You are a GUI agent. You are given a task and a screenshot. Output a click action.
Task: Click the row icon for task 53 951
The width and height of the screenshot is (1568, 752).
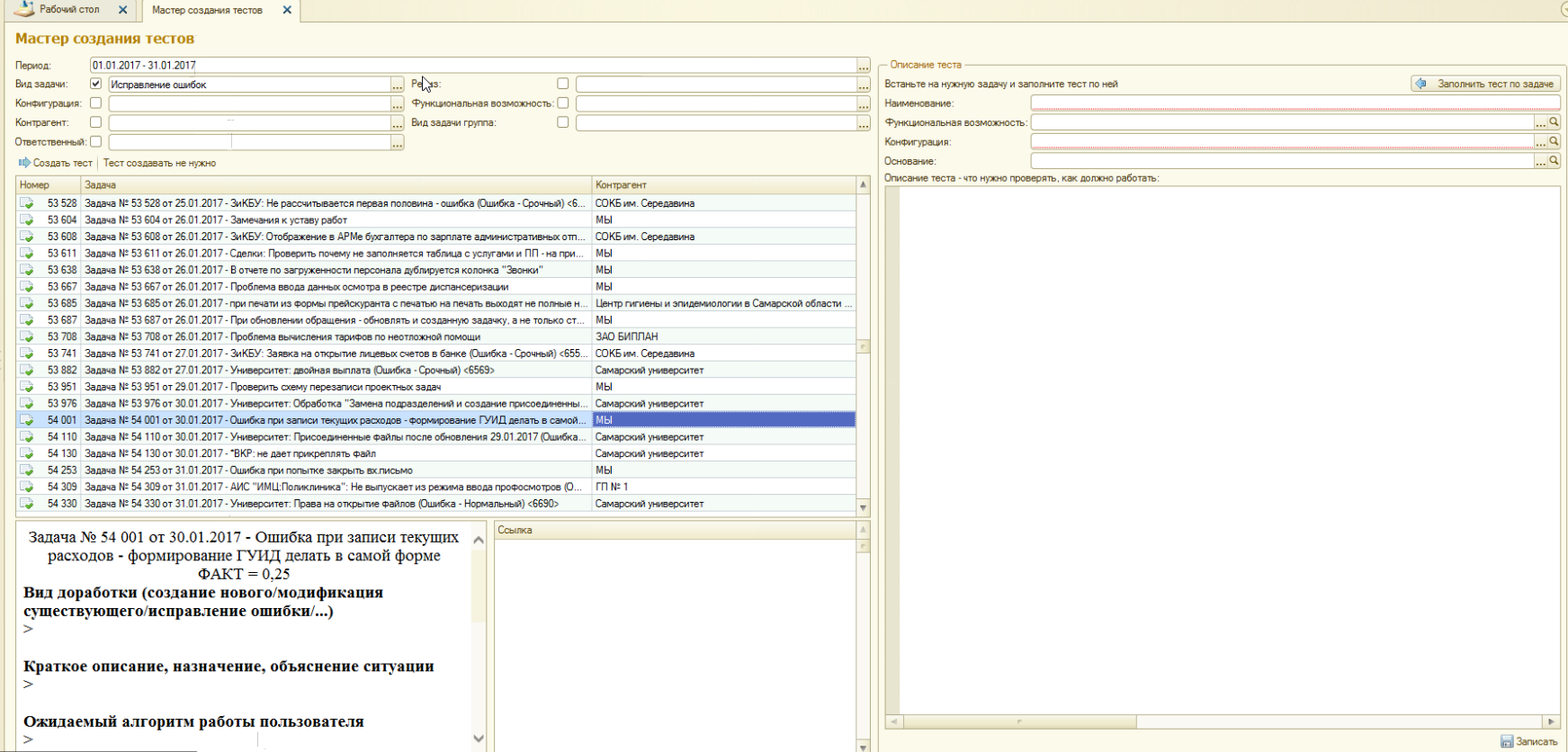pos(27,387)
